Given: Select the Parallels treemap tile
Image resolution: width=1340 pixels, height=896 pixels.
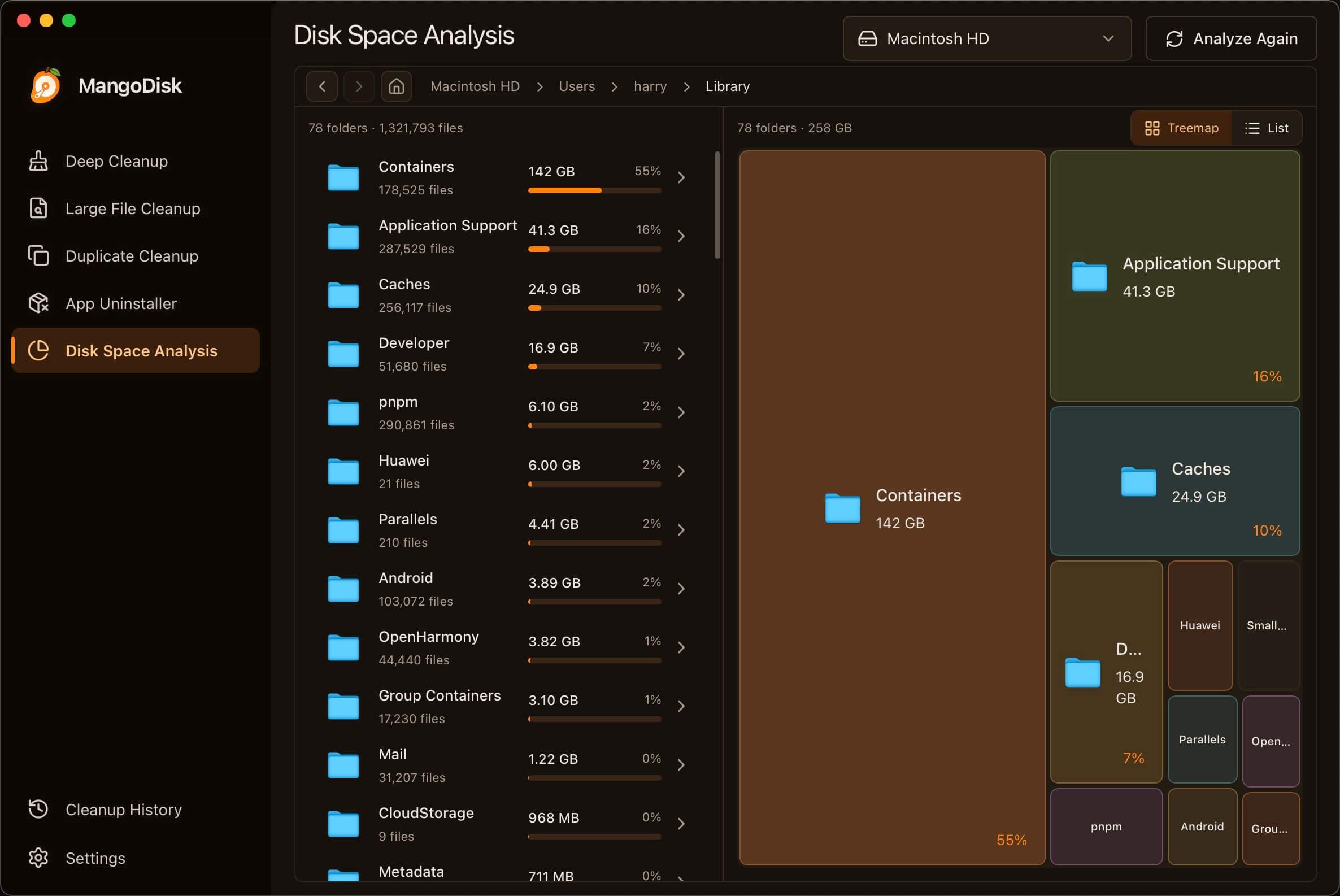Looking at the screenshot, I should click(1202, 740).
